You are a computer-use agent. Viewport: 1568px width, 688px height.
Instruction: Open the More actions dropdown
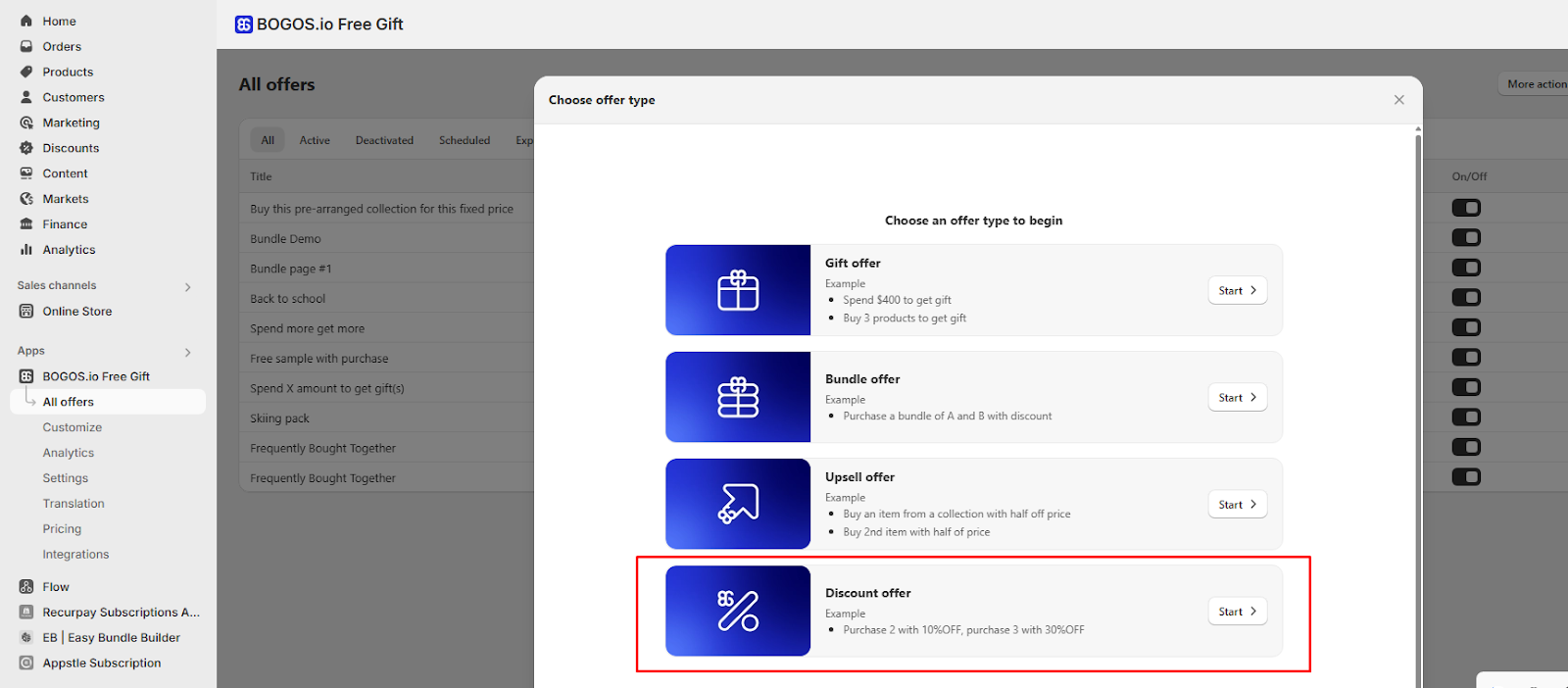coord(1535,84)
